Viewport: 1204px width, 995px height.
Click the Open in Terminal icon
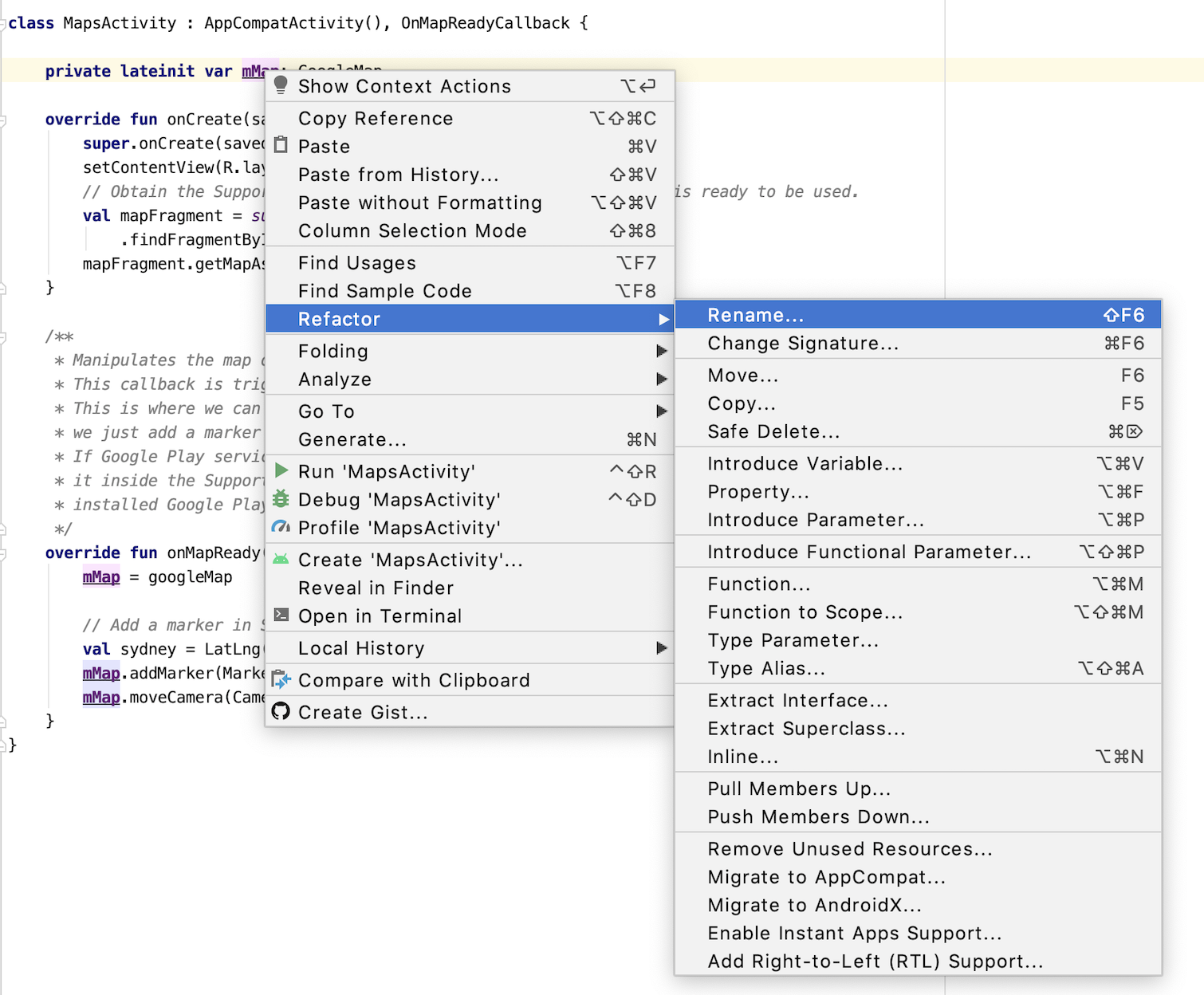tap(281, 615)
